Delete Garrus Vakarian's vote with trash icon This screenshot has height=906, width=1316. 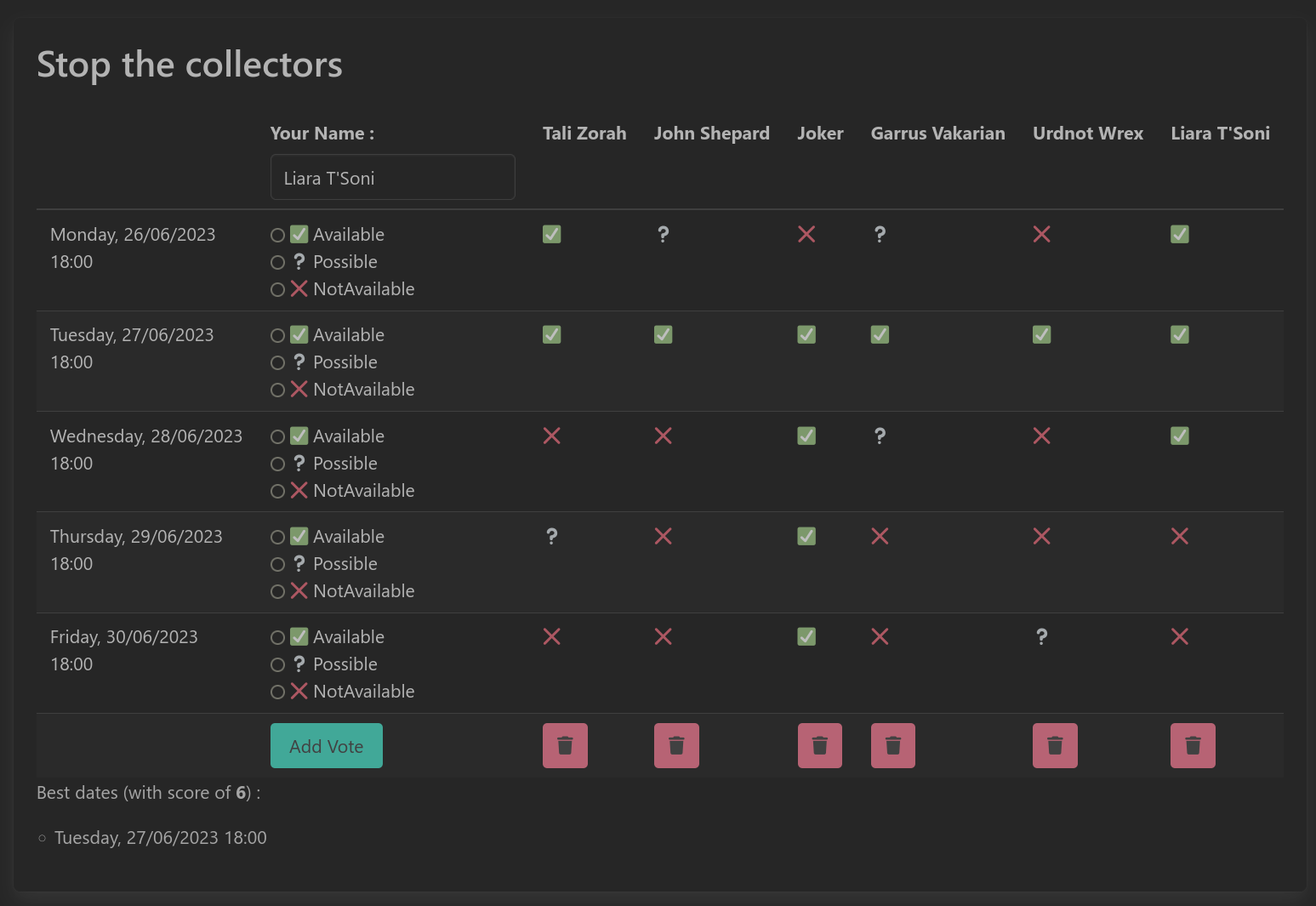pos(893,745)
